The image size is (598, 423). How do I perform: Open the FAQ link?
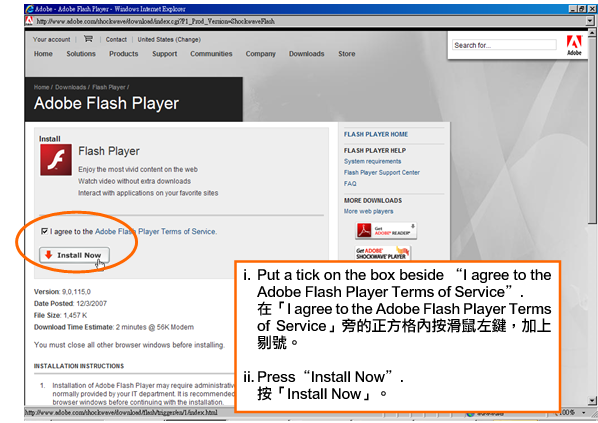[x=350, y=183]
